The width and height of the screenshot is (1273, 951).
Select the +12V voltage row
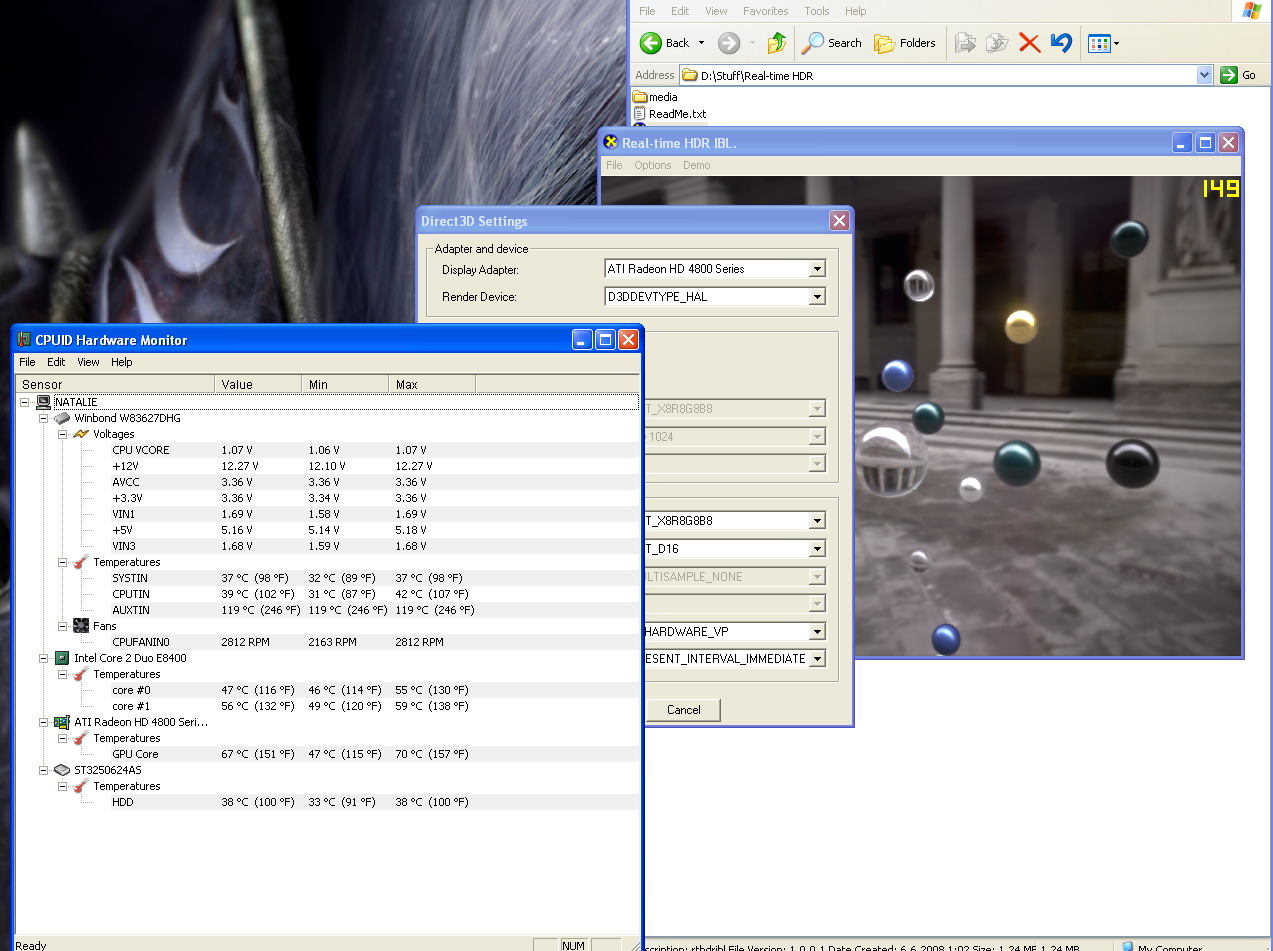pyautogui.click(x=328, y=466)
